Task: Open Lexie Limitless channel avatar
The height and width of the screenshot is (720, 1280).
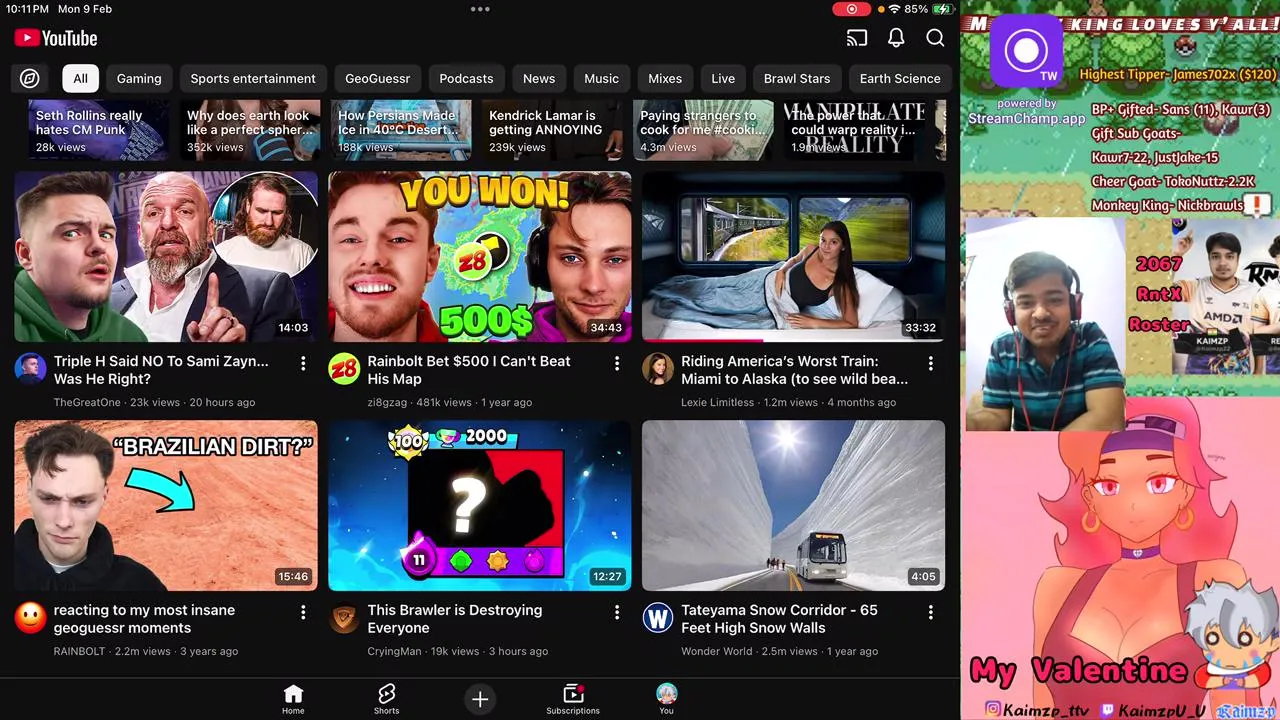Action: [658, 369]
